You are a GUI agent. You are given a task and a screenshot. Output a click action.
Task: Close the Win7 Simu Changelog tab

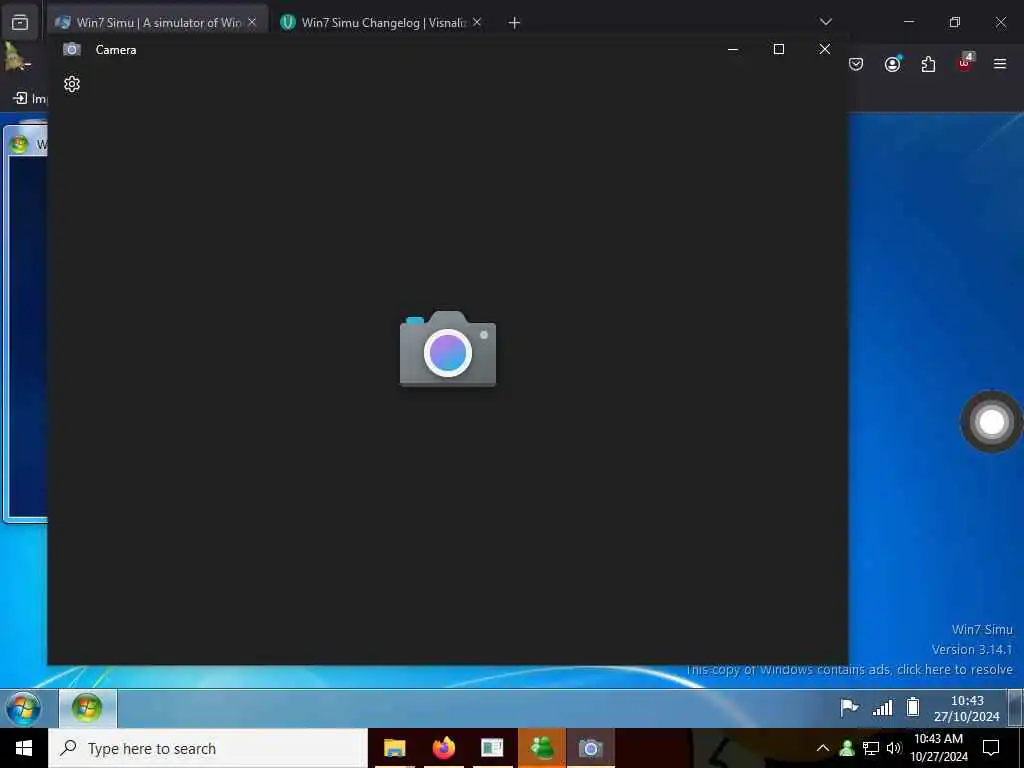coord(477,22)
